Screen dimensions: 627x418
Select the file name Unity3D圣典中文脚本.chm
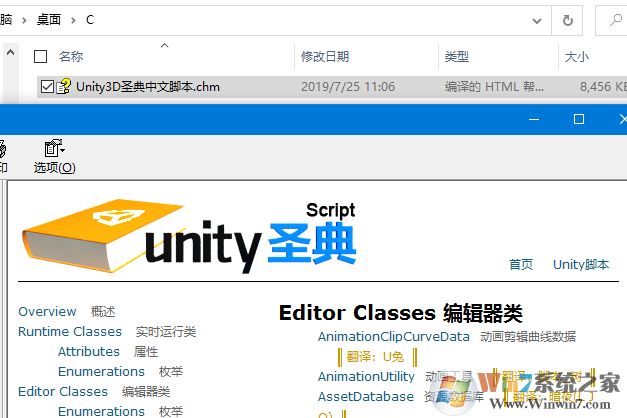[x=148, y=86]
